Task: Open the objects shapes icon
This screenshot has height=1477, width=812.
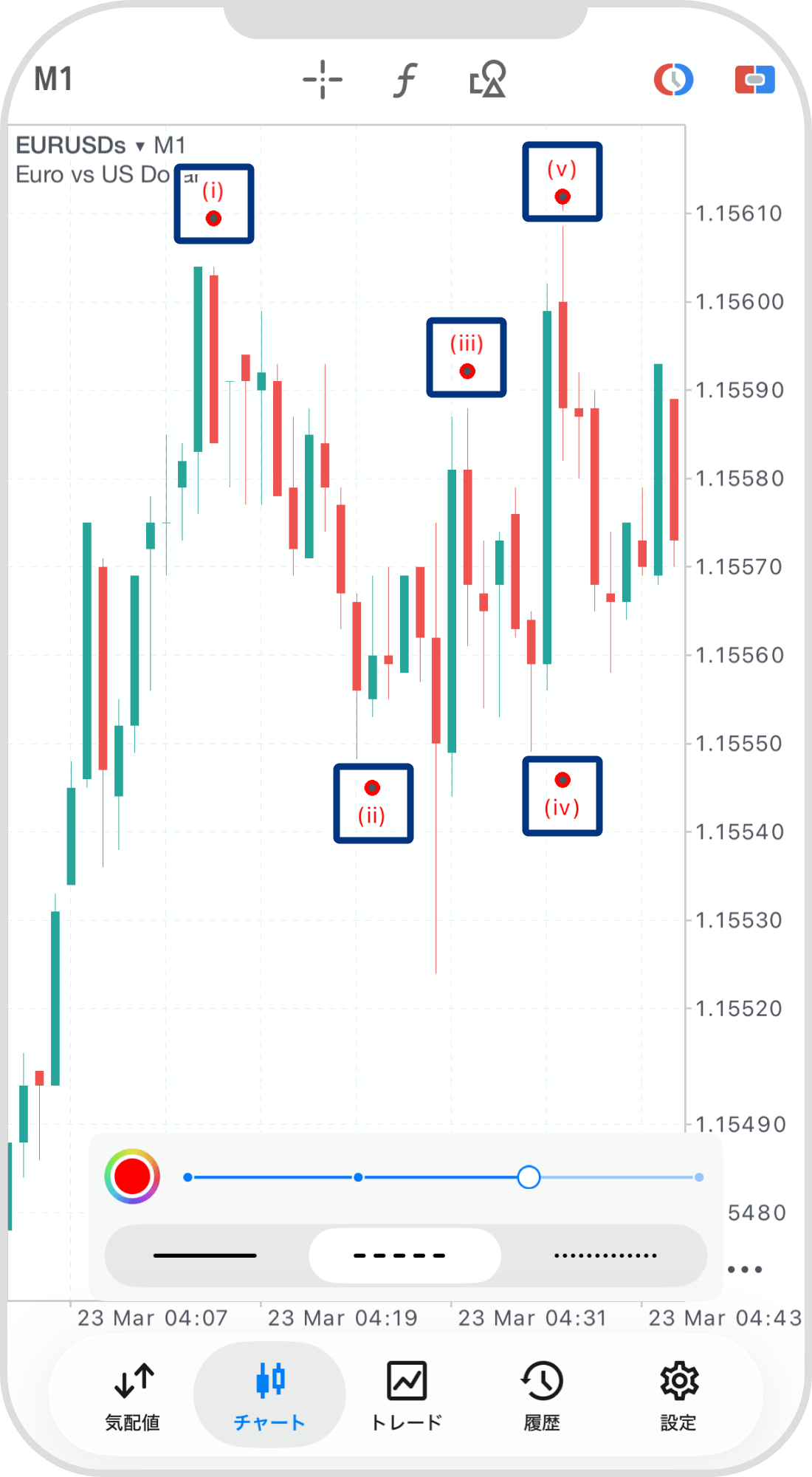Action: tap(488, 80)
